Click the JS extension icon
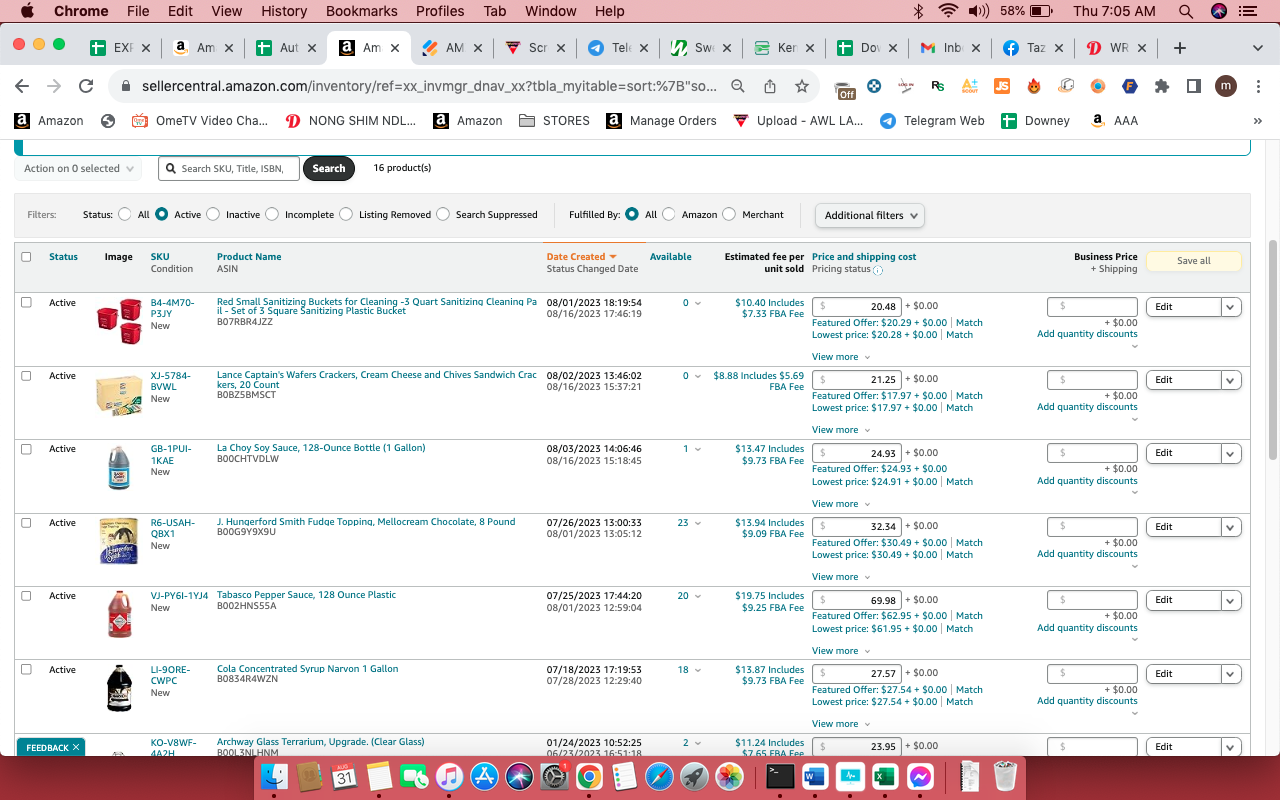1280x800 pixels. (1001, 87)
